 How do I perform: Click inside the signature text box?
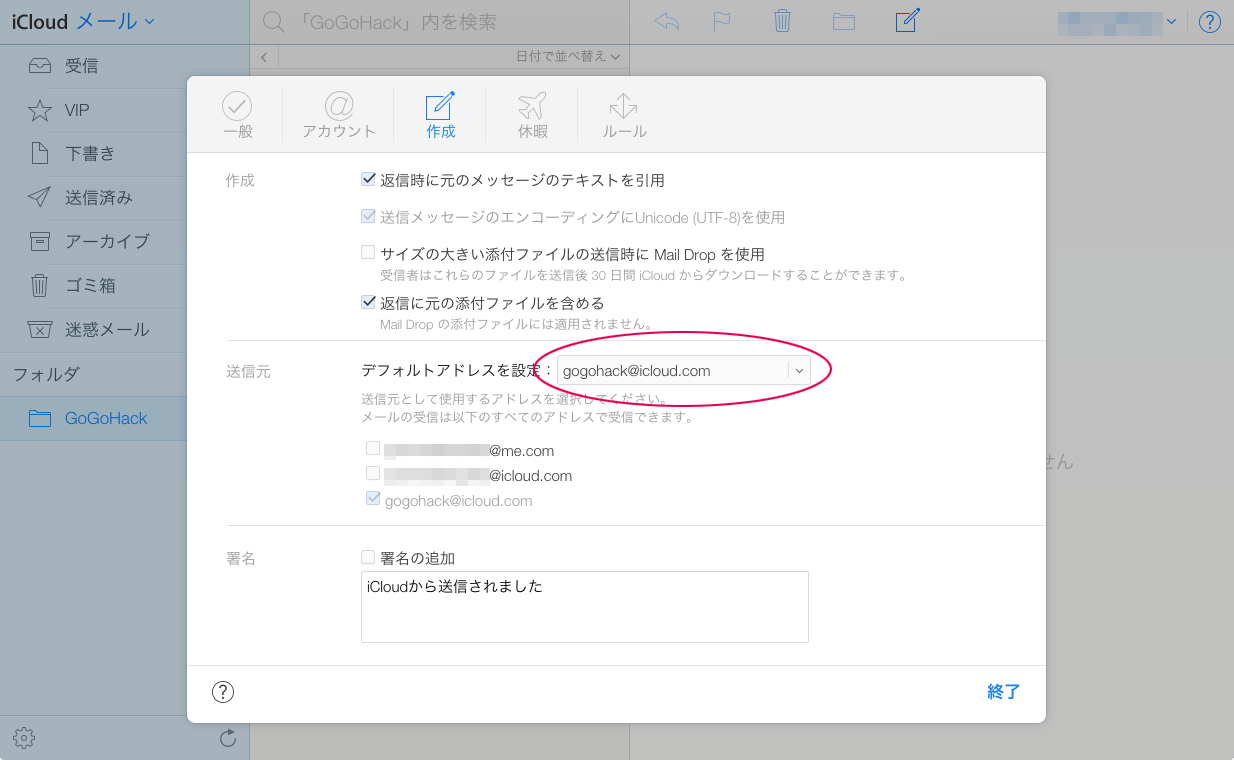point(584,607)
